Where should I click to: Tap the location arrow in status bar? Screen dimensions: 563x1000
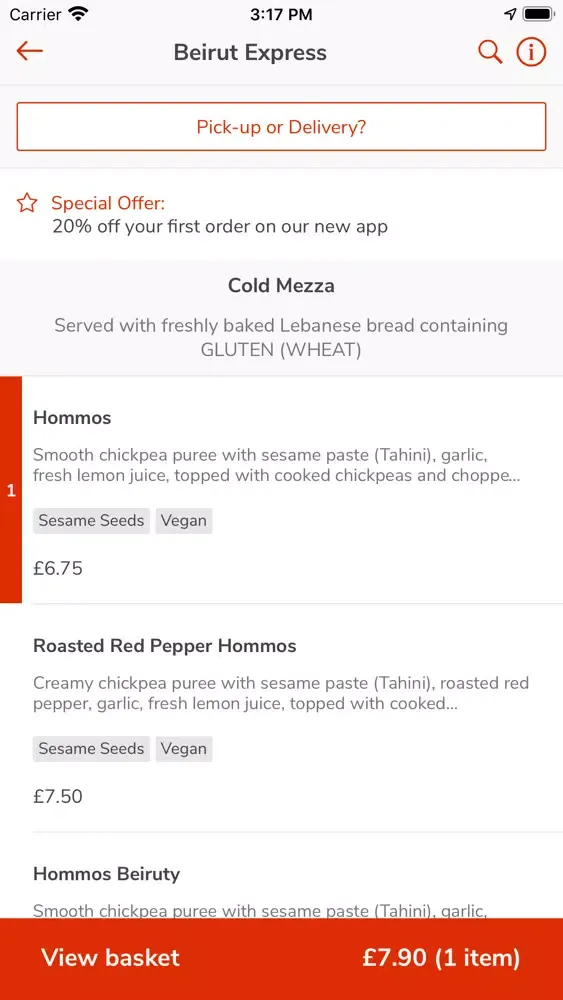510,14
